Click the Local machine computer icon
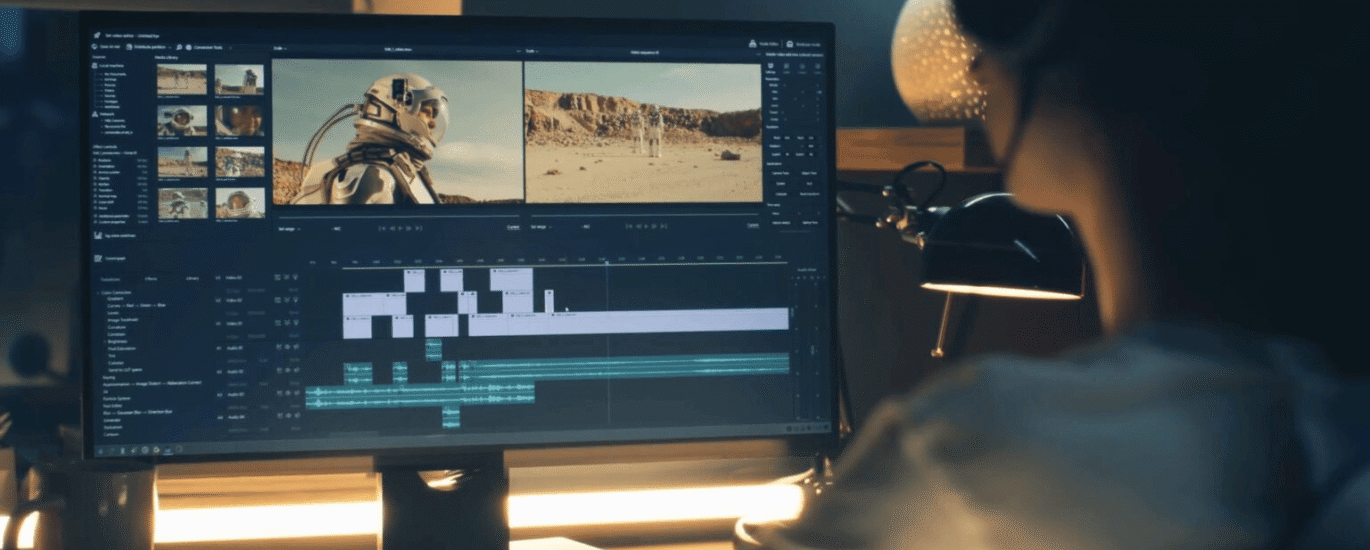 tap(96, 66)
